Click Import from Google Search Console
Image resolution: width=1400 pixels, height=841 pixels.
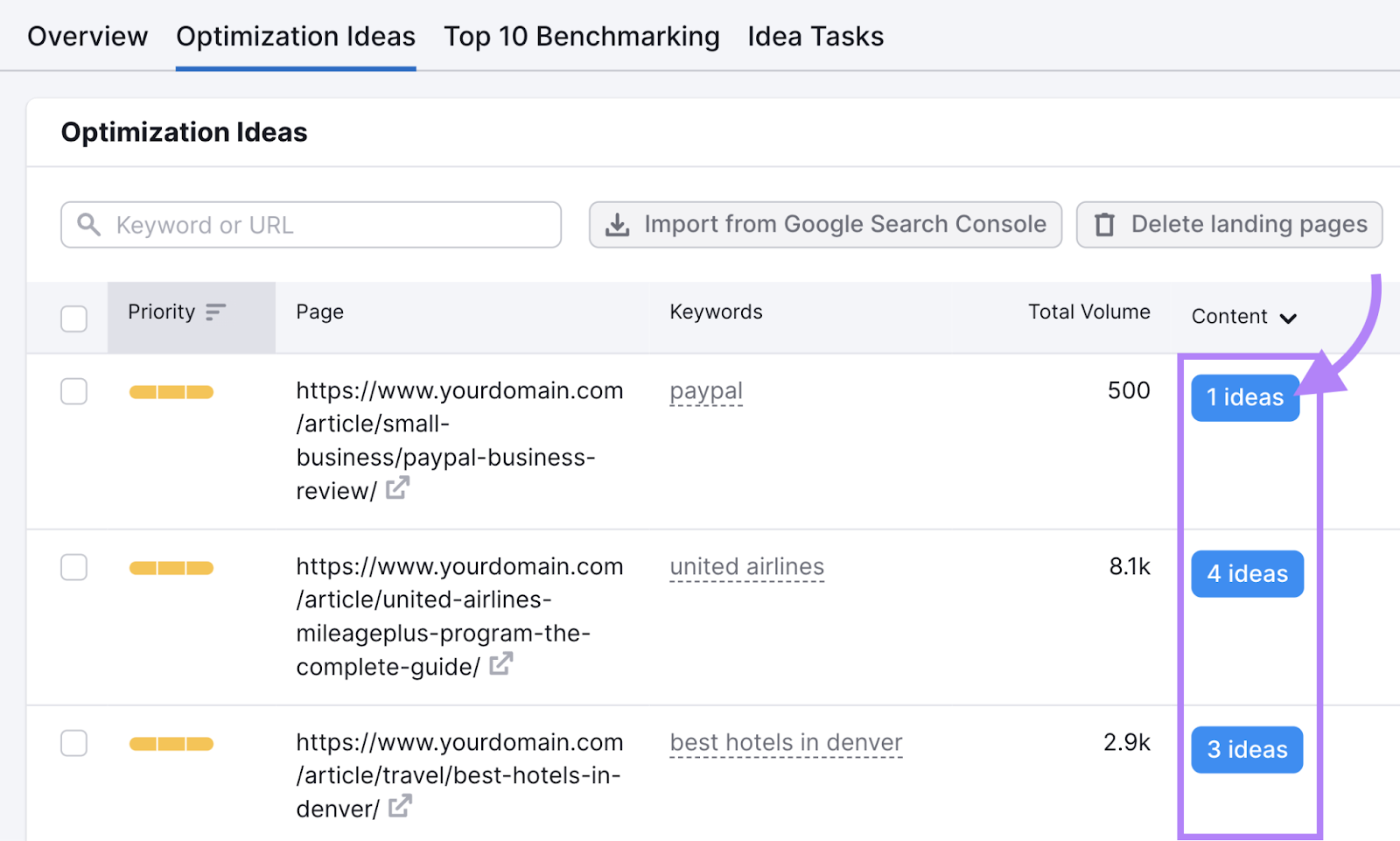click(823, 225)
